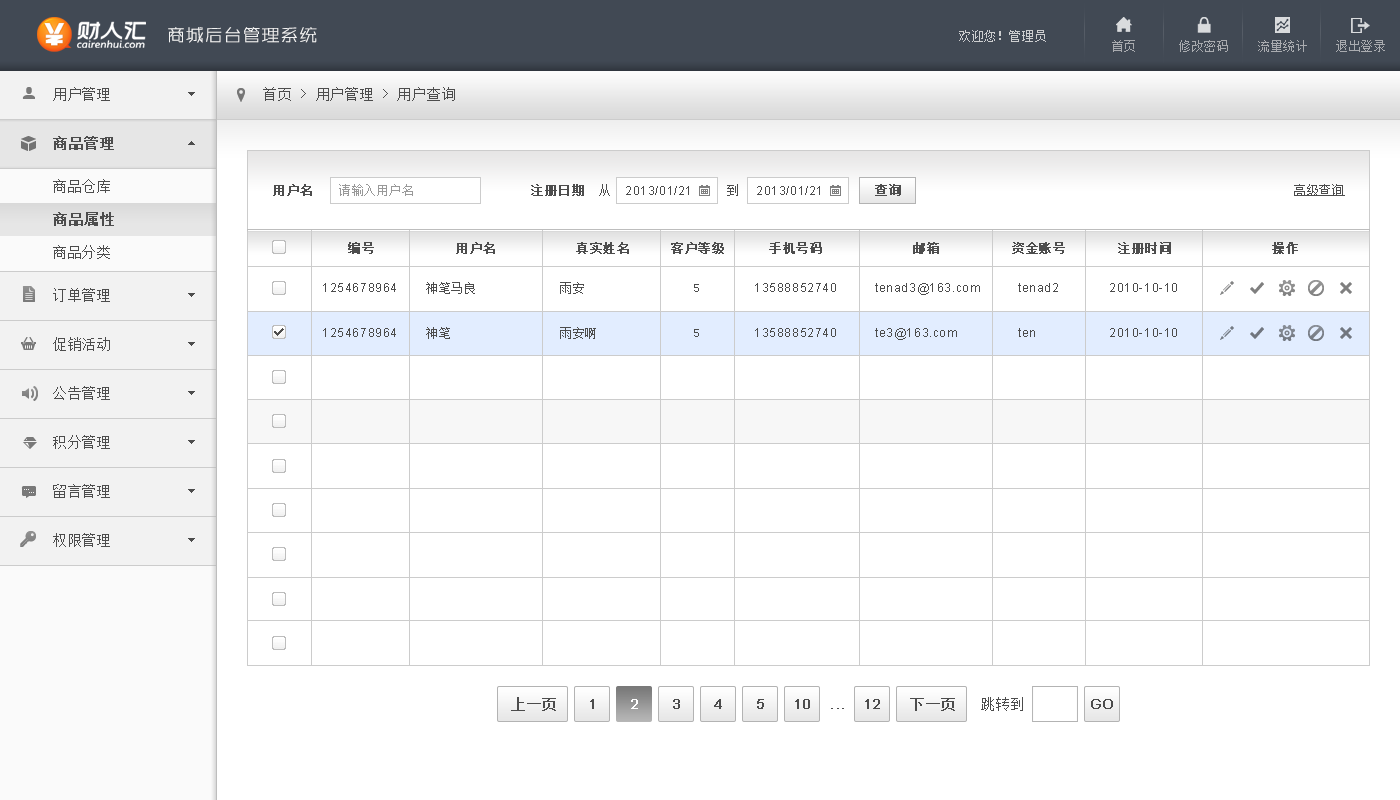Image resolution: width=1400 pixels, height=800 pixels.
Task: Delete the 神笔马良 row with X icon
Action: pyautogui.click(x=1346, y=288)
